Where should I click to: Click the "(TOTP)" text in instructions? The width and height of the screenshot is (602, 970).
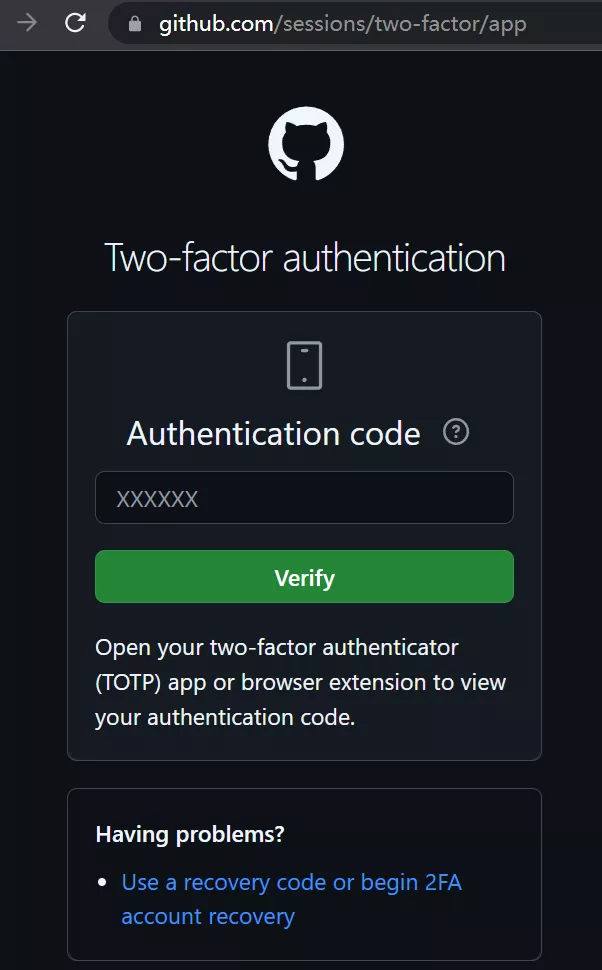126,683
